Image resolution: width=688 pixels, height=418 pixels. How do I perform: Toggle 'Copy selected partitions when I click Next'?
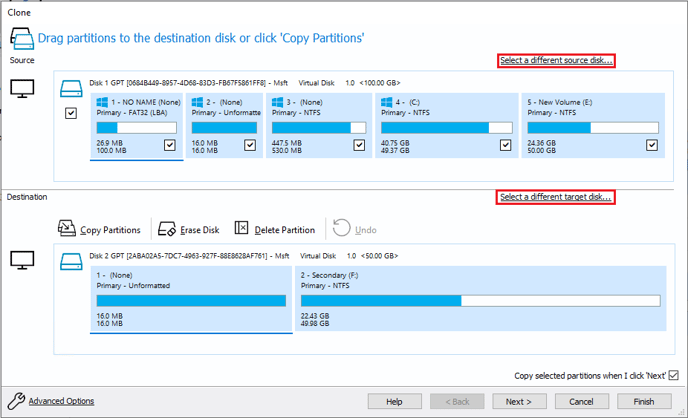click(674, 375)
